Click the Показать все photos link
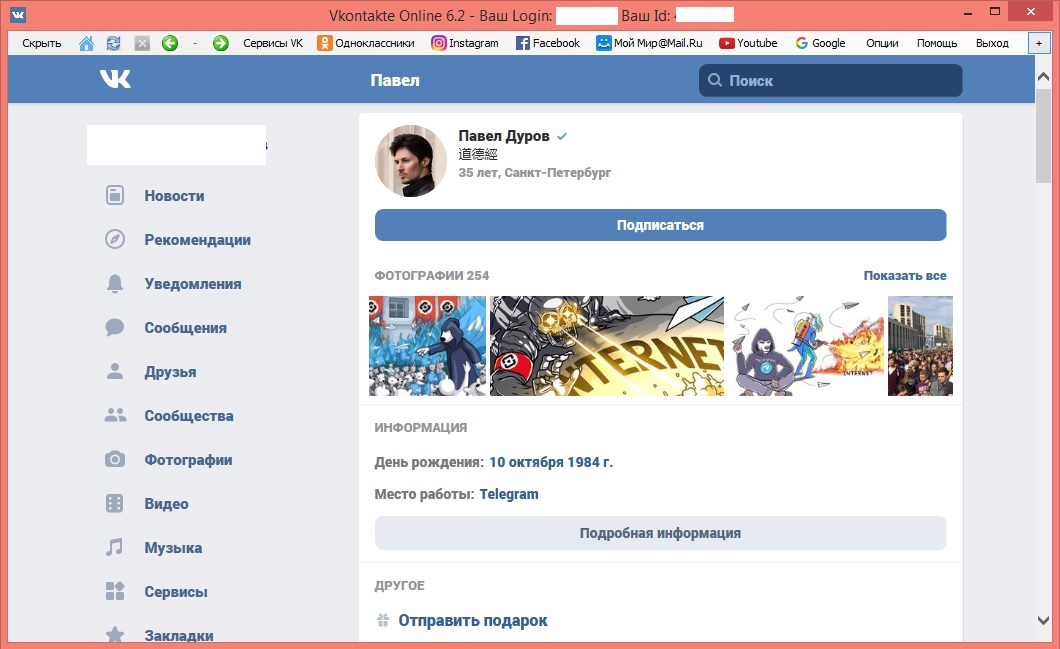The width and height of the screenshot is (1060, 649). pyautogui.click(x=905, y=276)
